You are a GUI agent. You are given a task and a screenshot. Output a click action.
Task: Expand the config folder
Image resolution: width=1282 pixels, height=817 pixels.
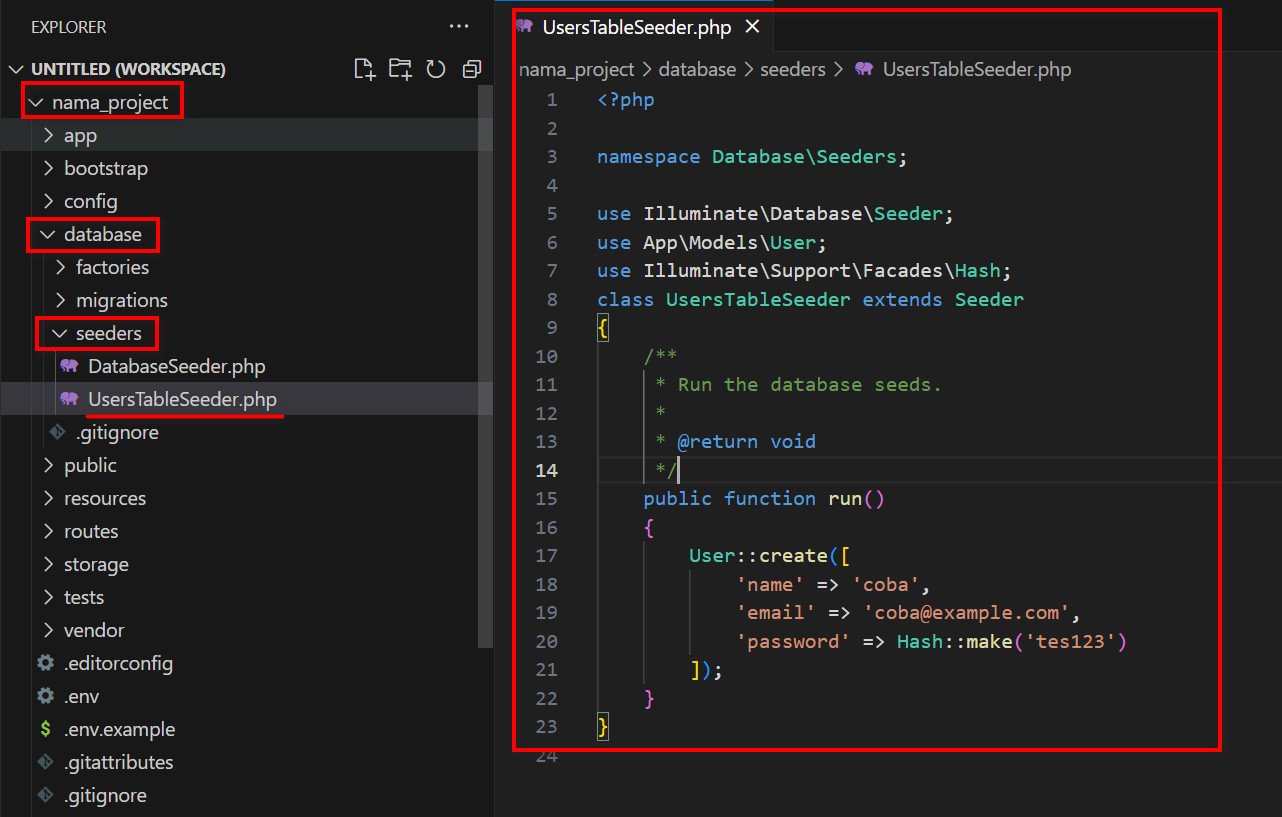(49, 201)
